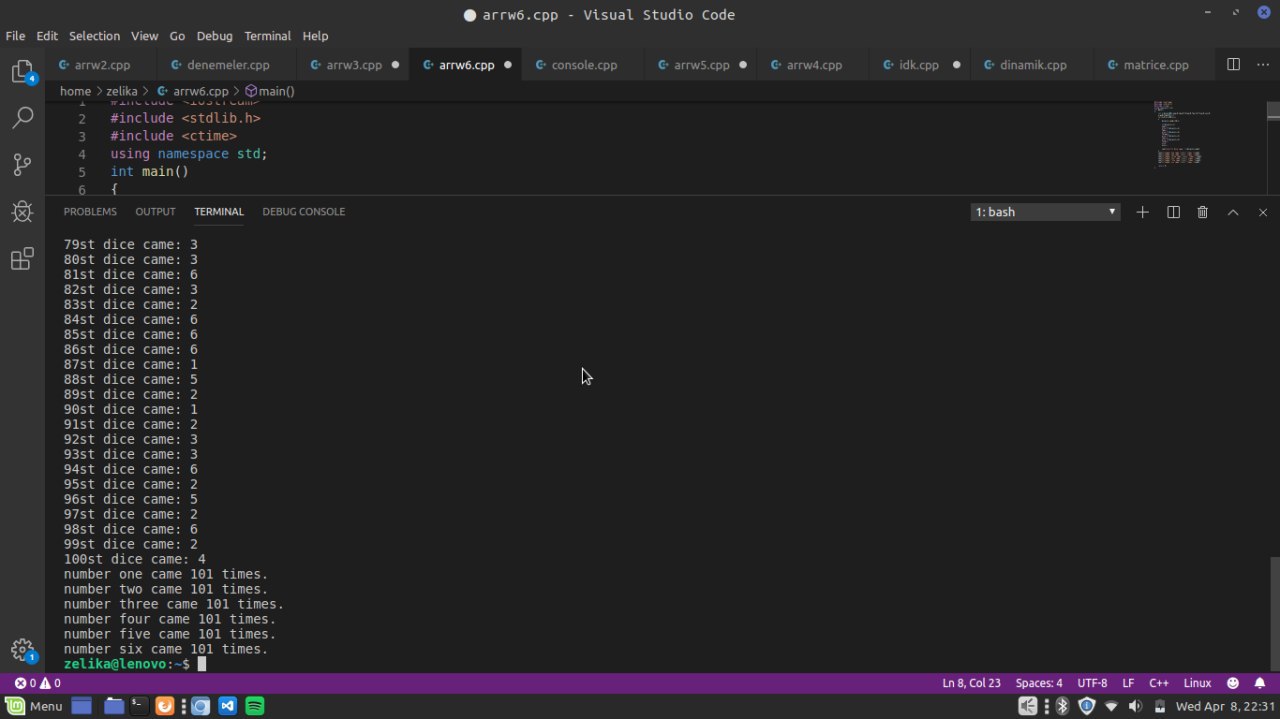The image size is (1280, 719).
Task: Switch to the console.cpp tab
Action: click(x=584, y=65)
